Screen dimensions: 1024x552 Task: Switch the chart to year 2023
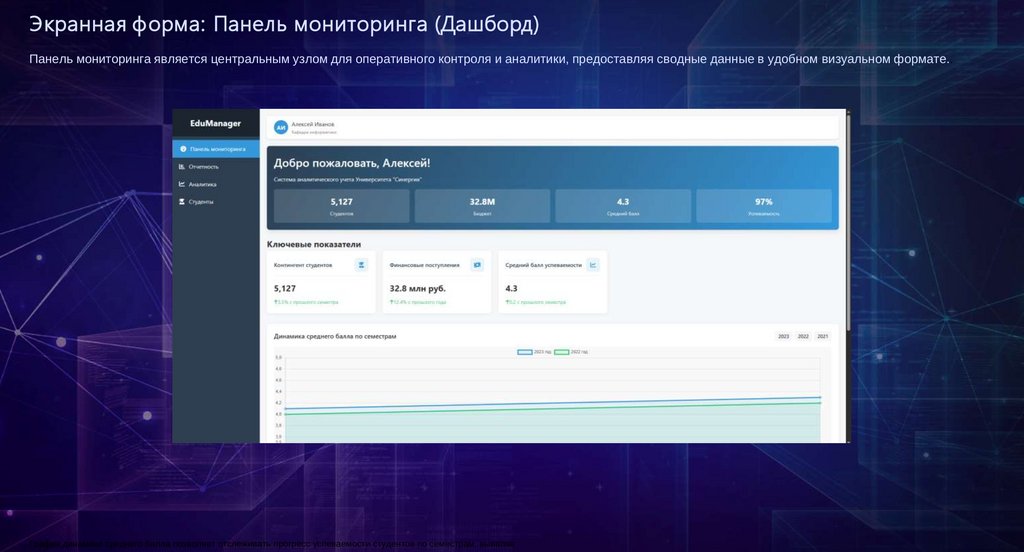point(784,336)
